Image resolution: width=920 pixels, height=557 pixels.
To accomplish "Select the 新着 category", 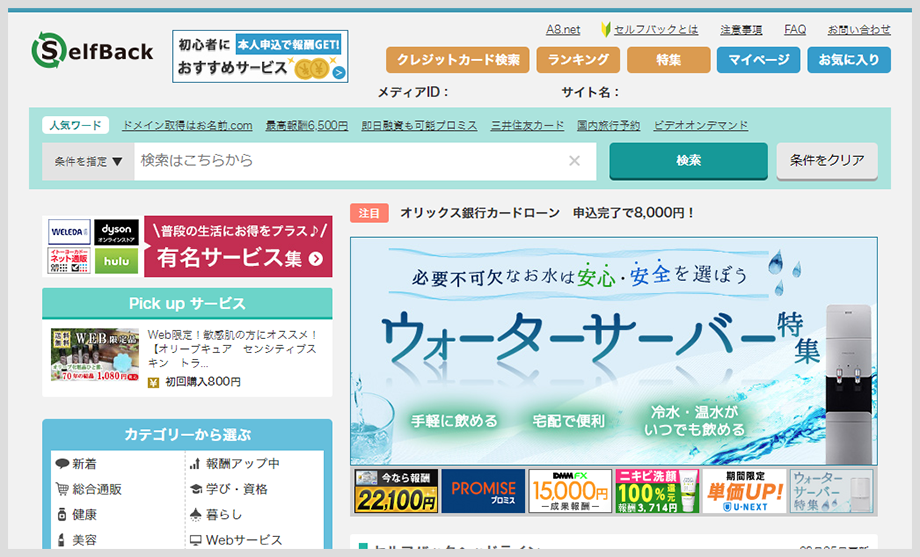I will coord(76,464).
